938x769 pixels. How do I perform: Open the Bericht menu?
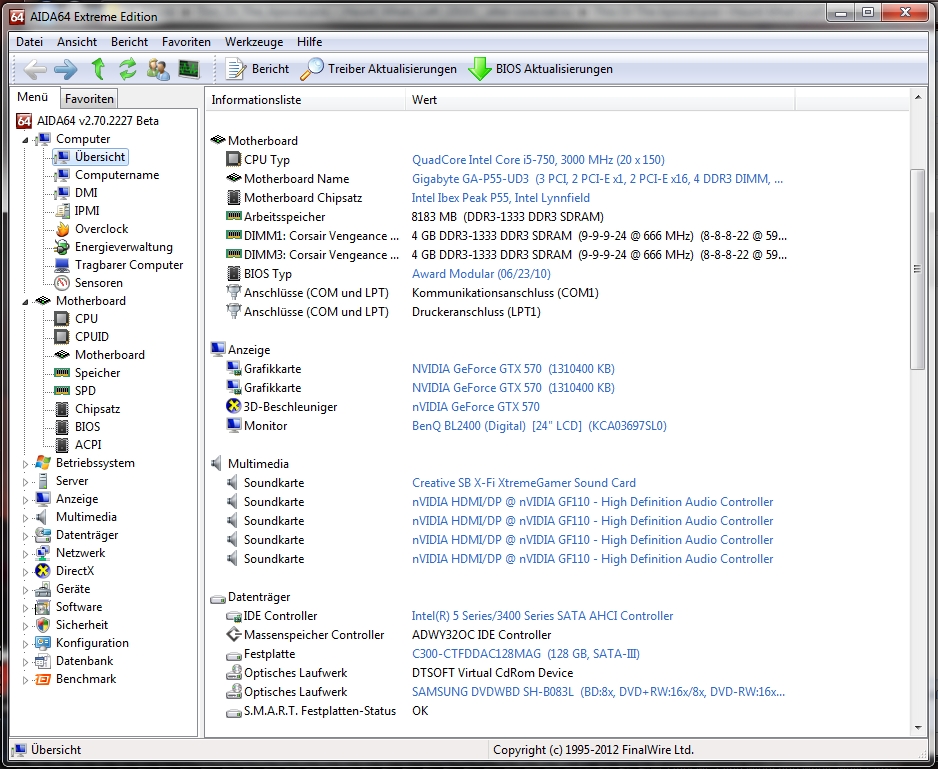129,42
